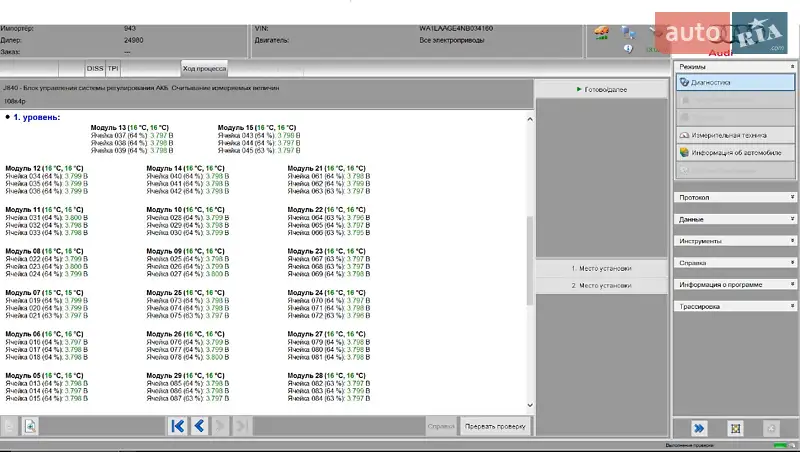
Task: Collapse the Режимы panel
Action: (x=792, y=67)
